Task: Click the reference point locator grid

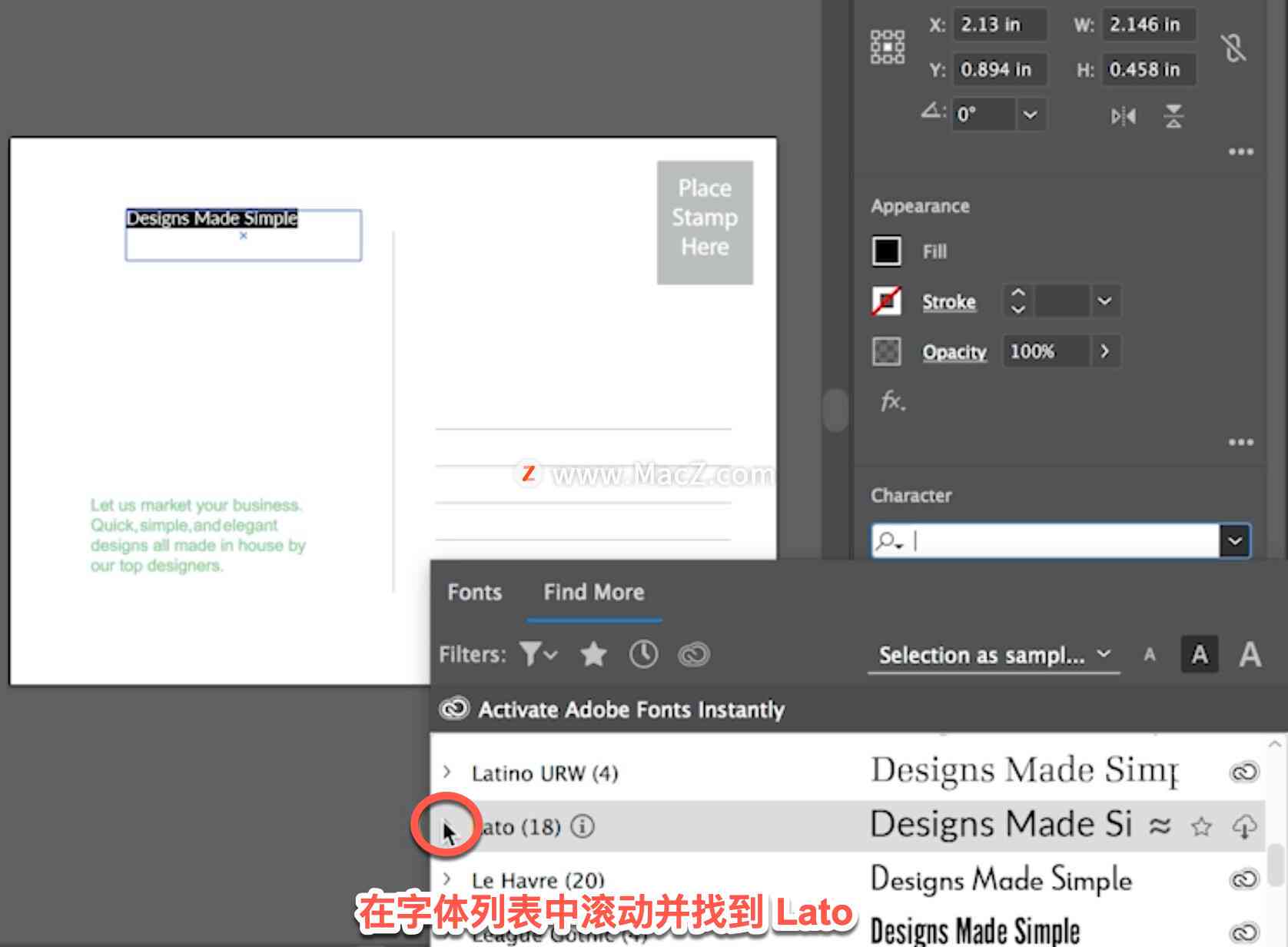Action: (887, 47)
